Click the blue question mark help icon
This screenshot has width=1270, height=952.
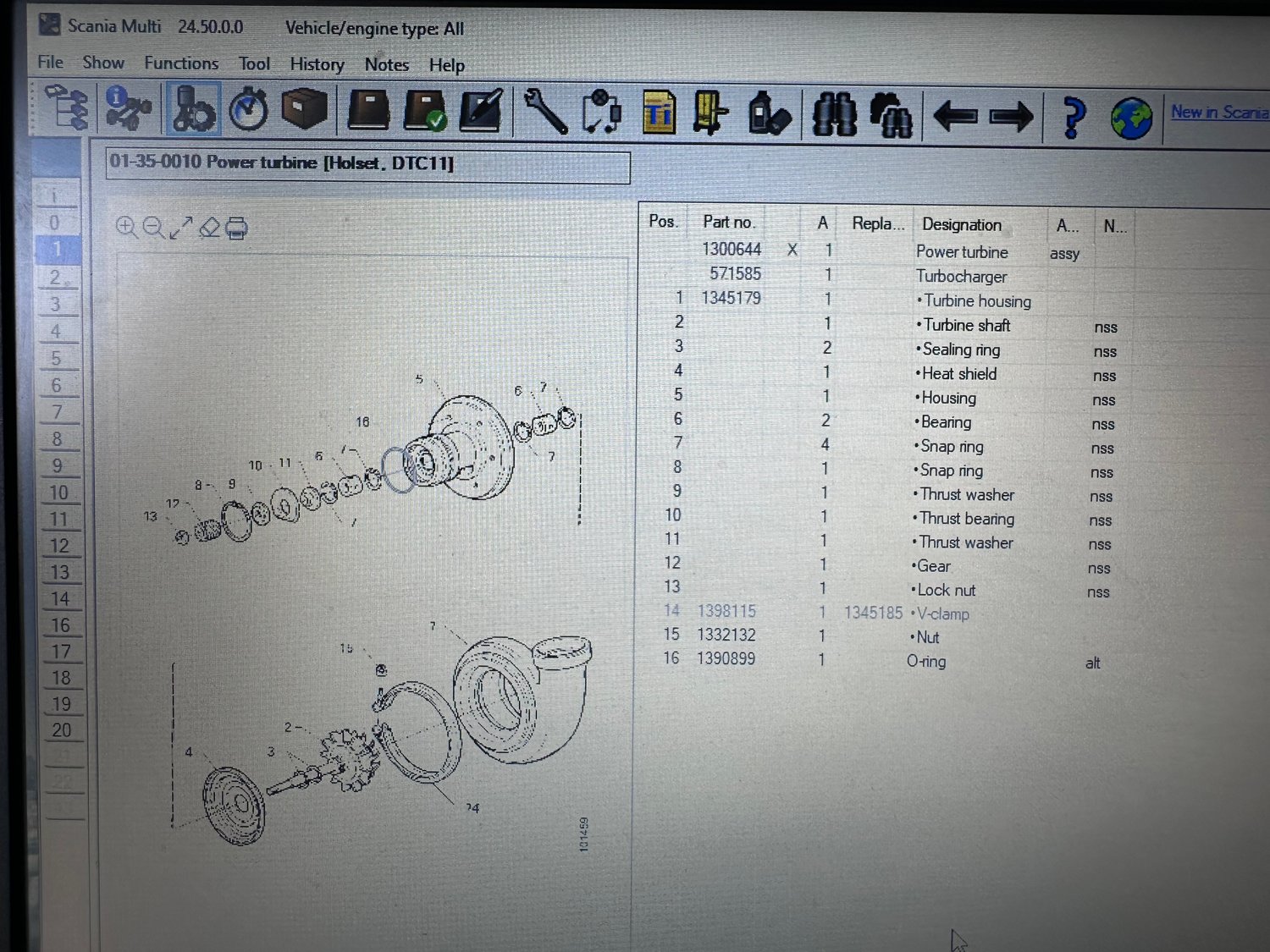click(x=1074, y=118)
